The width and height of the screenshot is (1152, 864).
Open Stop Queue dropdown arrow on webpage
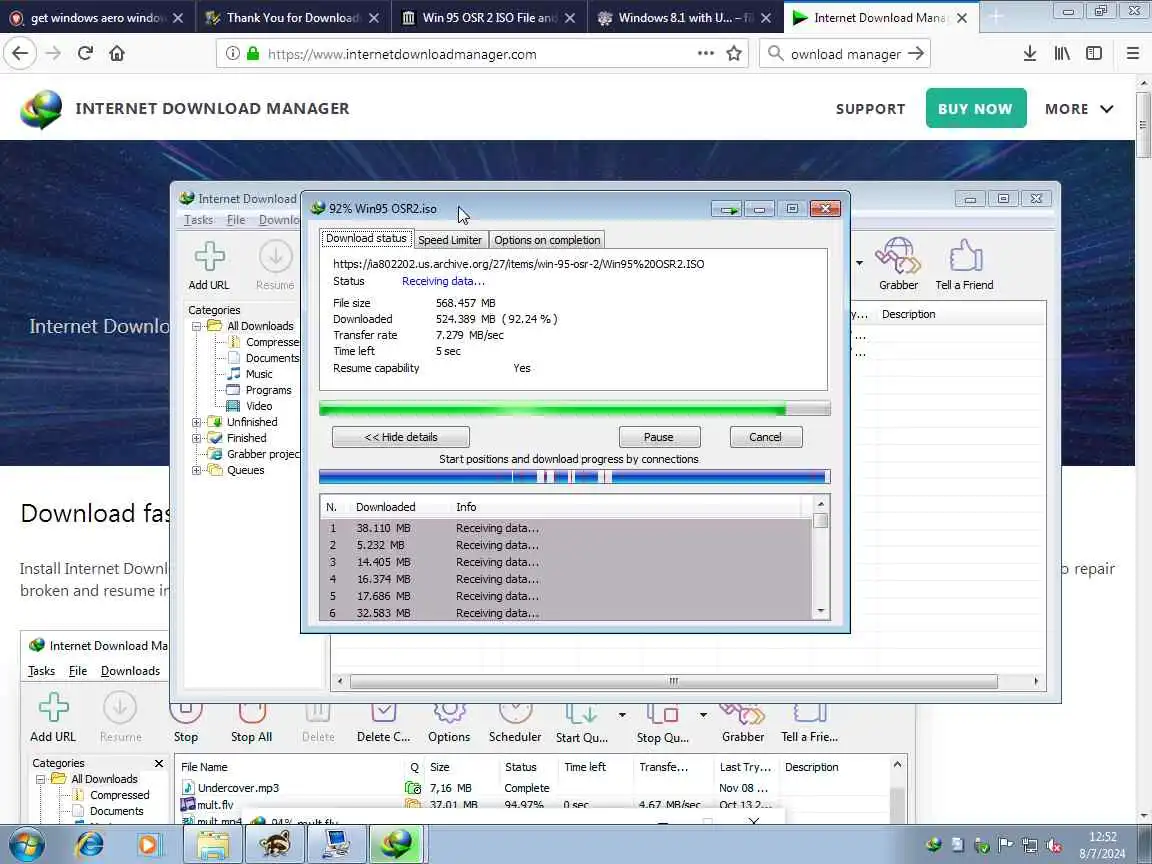[x=703, y=715]
